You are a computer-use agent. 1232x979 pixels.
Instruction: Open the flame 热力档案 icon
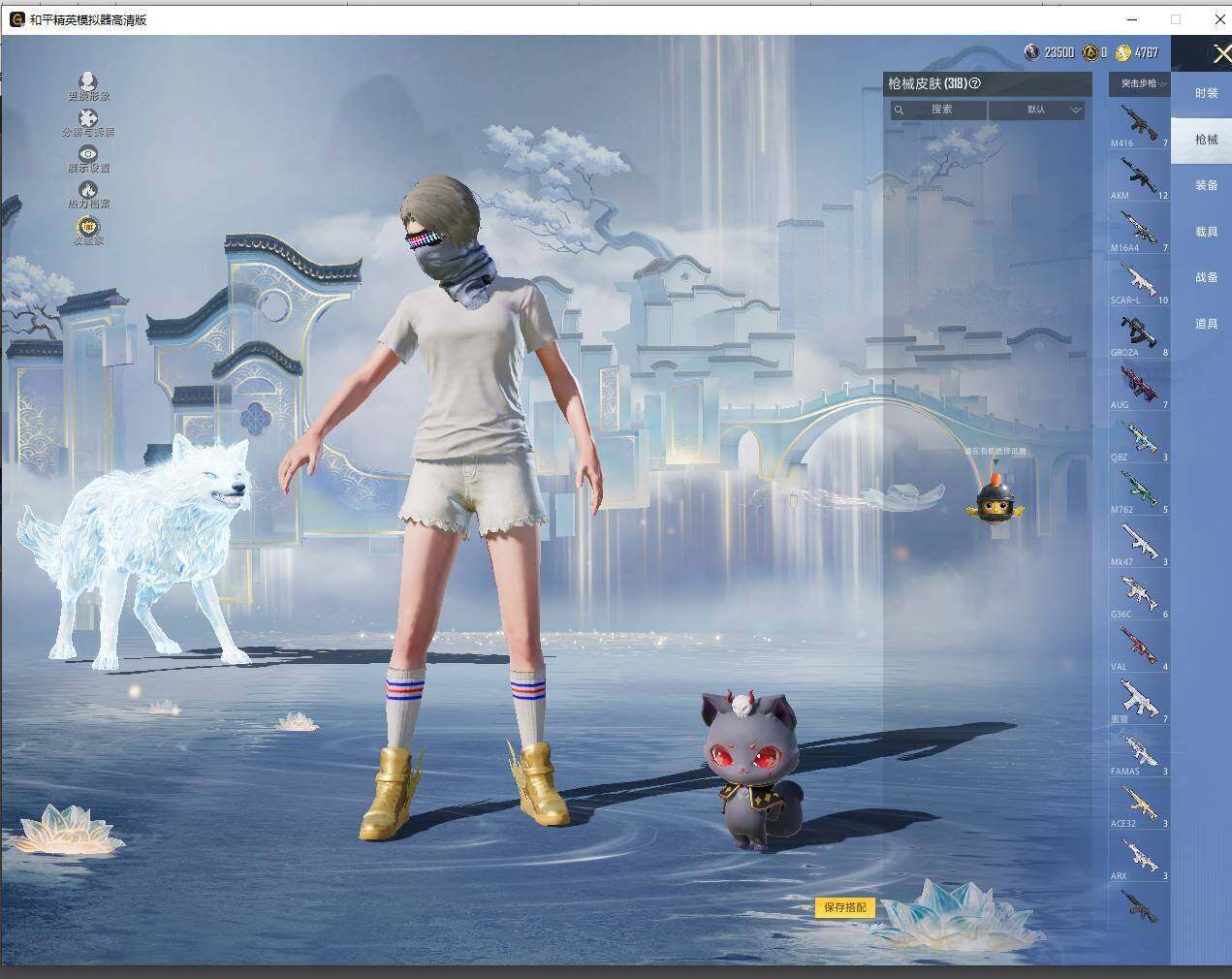click(88, 190)
